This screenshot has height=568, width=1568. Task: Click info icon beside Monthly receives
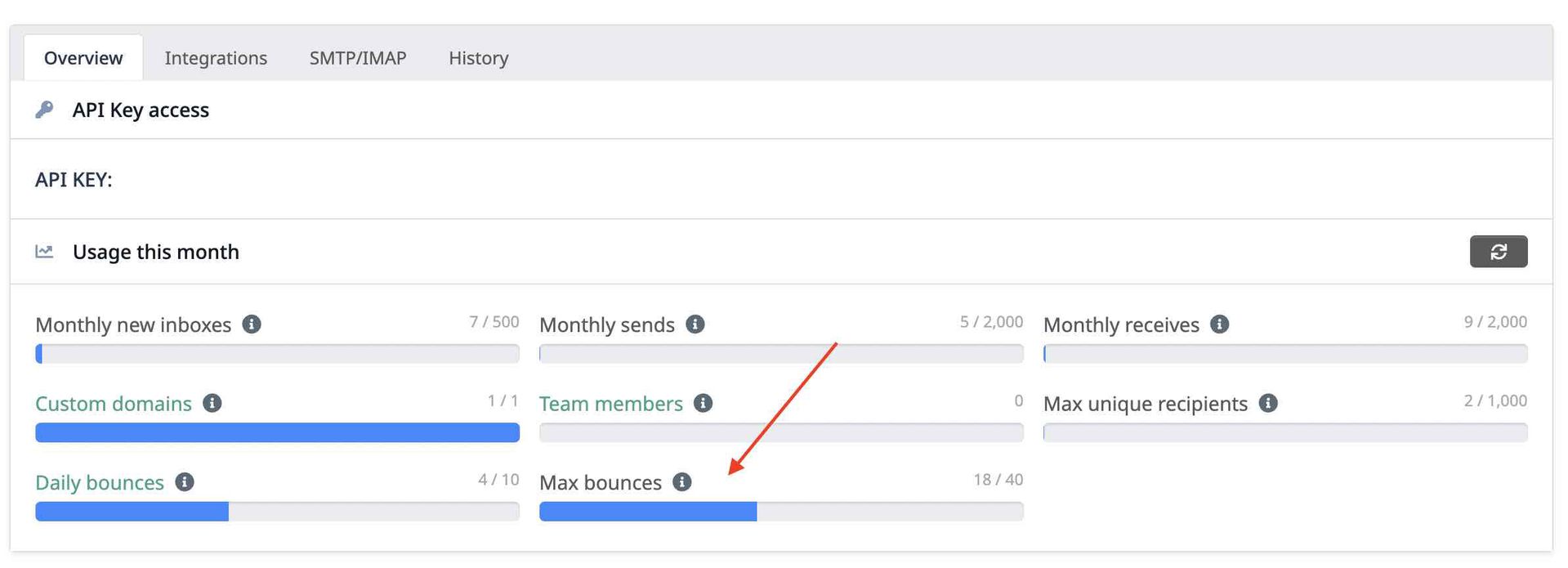1219,324
